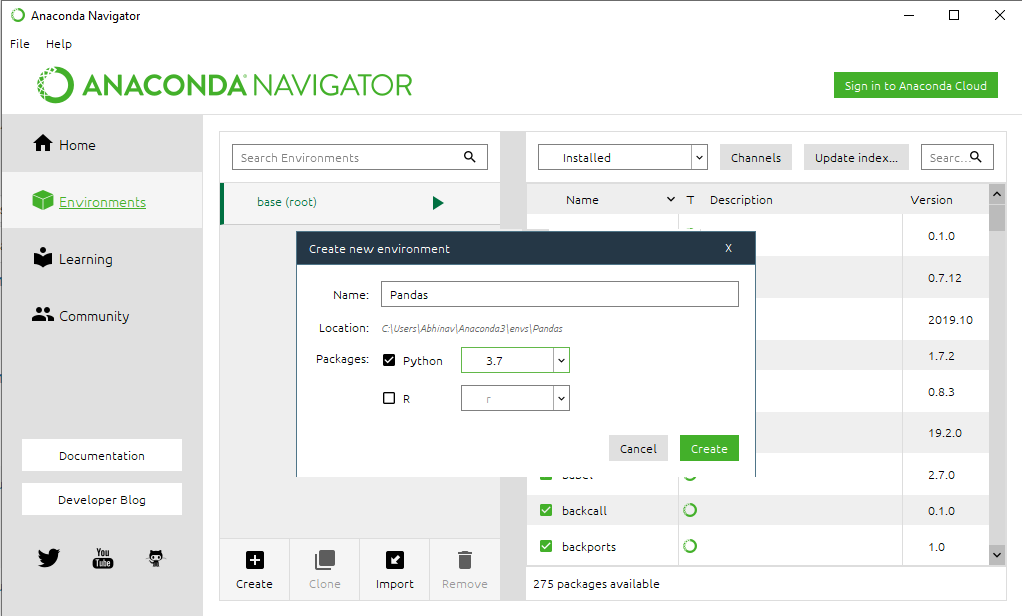
Task: Open the Documentation link button
Action: [102, 455]
